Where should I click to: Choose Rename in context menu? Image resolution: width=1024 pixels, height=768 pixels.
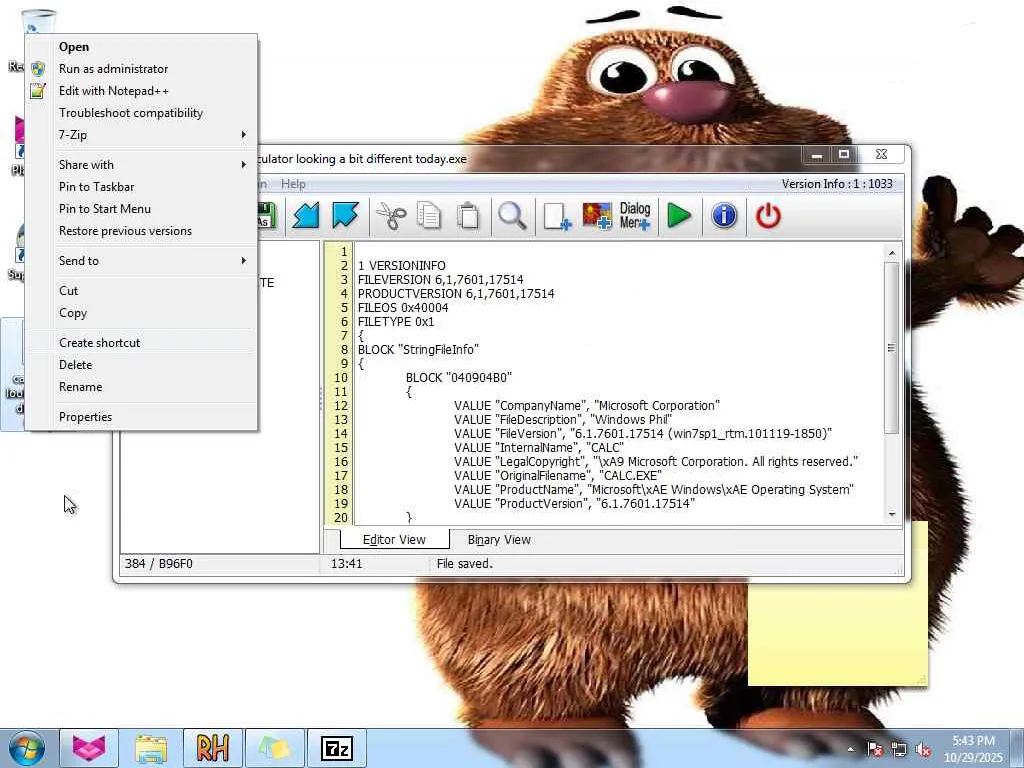point(142,387)
